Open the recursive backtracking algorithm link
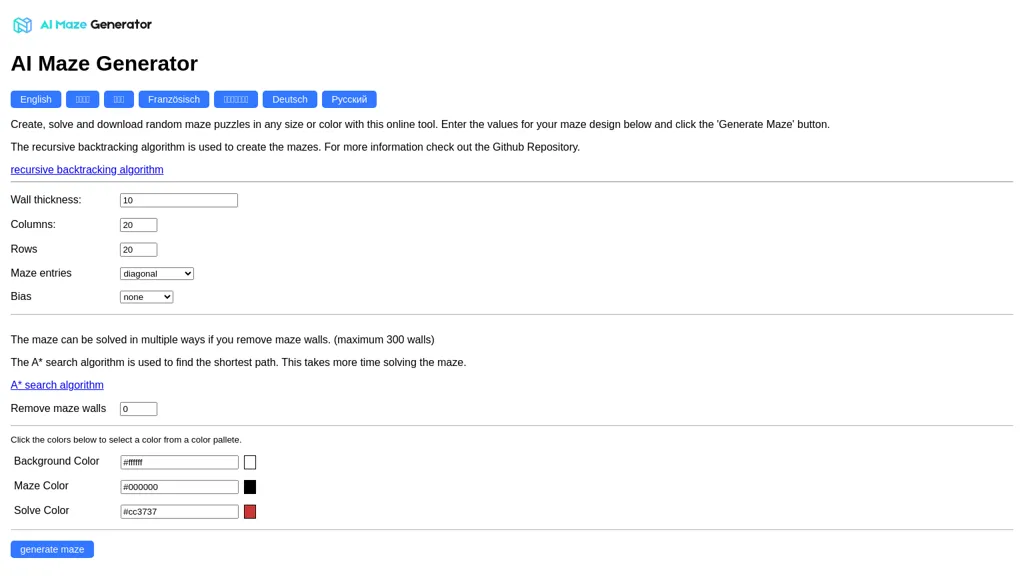The height and width of the screenshot is (576, 1024). point(87,170)
